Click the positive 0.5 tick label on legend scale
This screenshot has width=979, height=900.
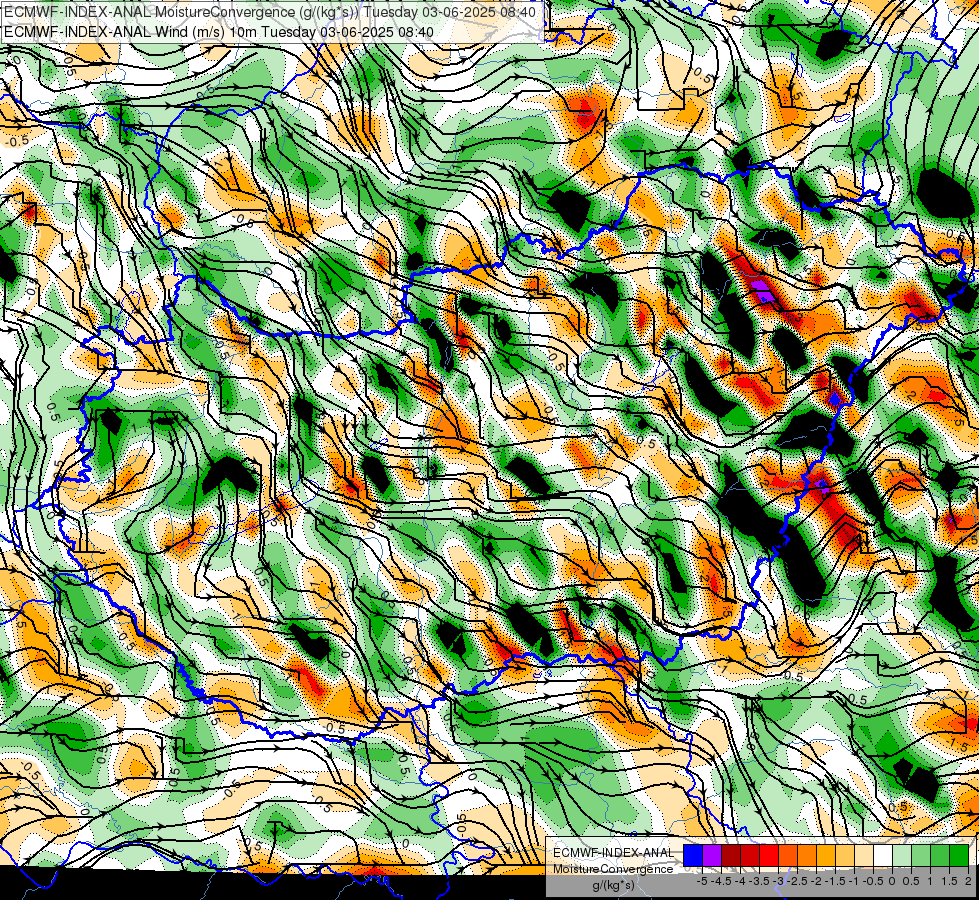[x=911, y=881]
